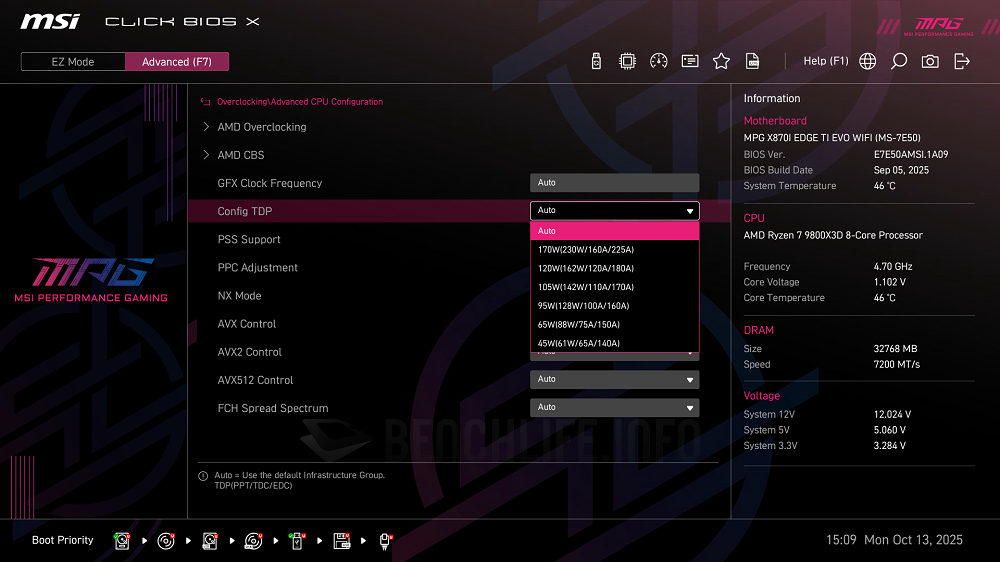Image resolution: width=1000 pixels, height=562 pixels.
Task: Click the GFX Clock Frequency field
Action: coord(614,183)
